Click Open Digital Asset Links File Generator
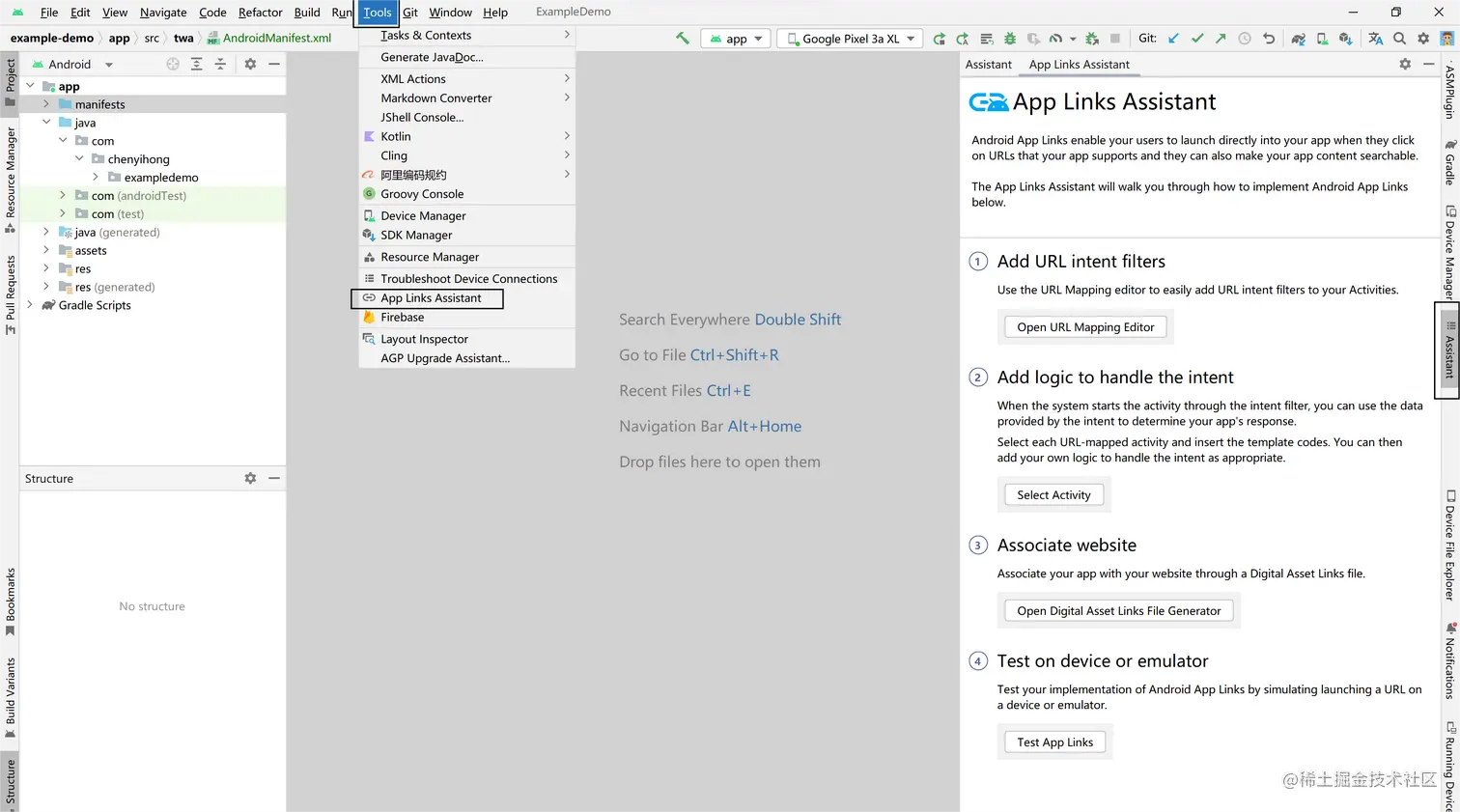The width and height of the screenshot is (1460, 812). pyautogui.click(x=1118, y=611)
